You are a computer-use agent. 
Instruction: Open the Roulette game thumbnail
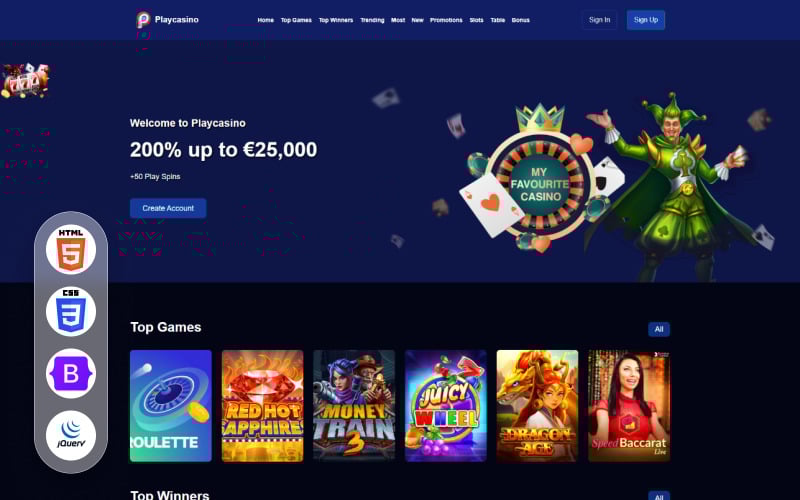tap(171, 406)
